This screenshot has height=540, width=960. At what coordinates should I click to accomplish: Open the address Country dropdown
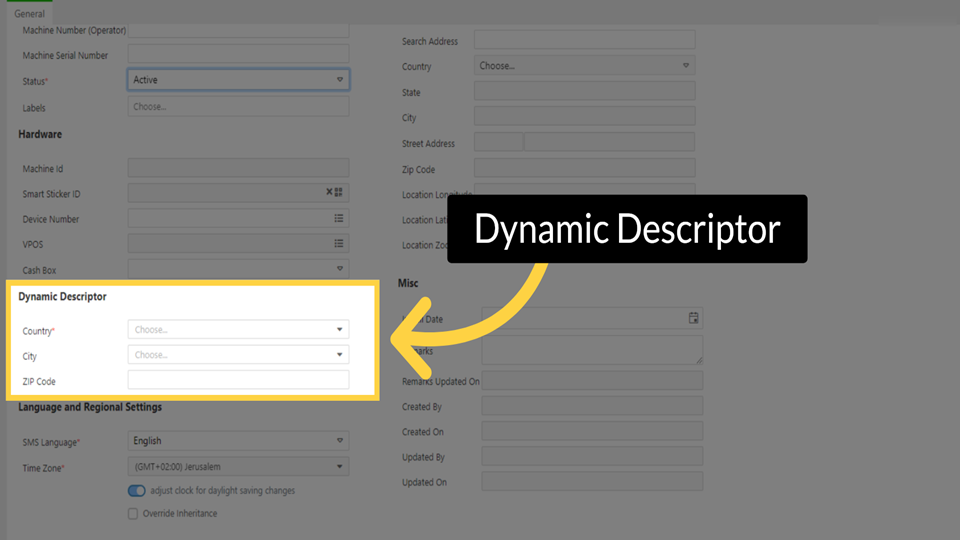(686, 66)
